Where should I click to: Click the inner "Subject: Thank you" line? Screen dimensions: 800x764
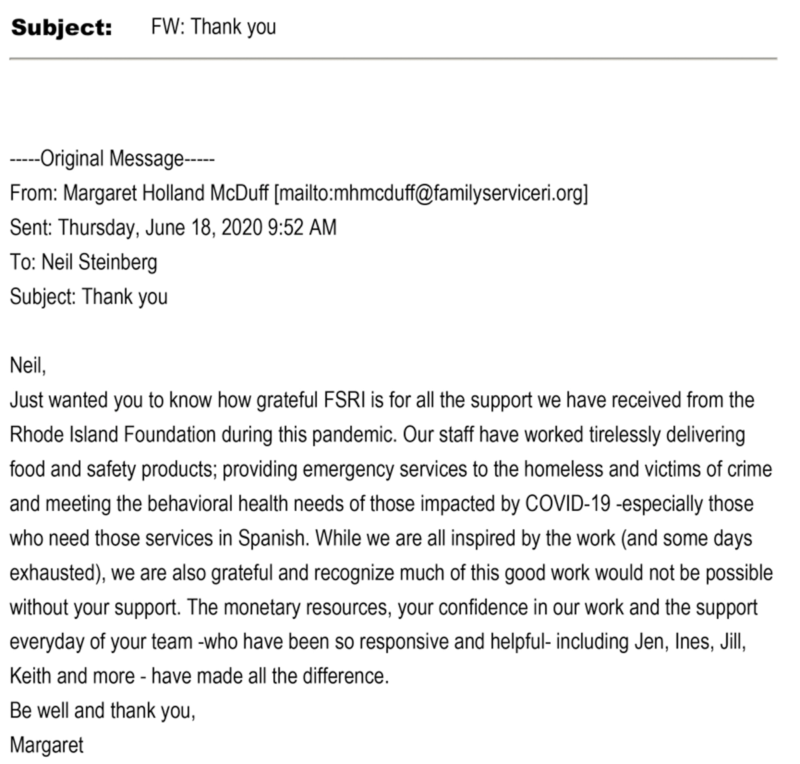pyautogui.click(x=88, y=296)
